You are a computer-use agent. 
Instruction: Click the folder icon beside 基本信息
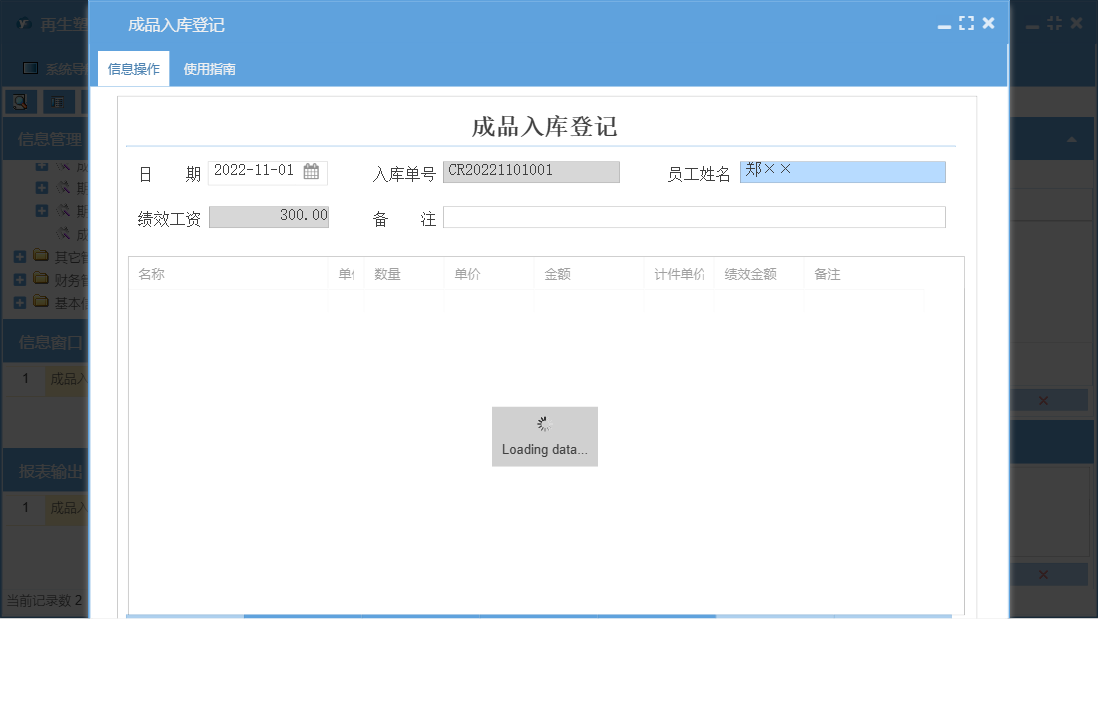[41, 301]
